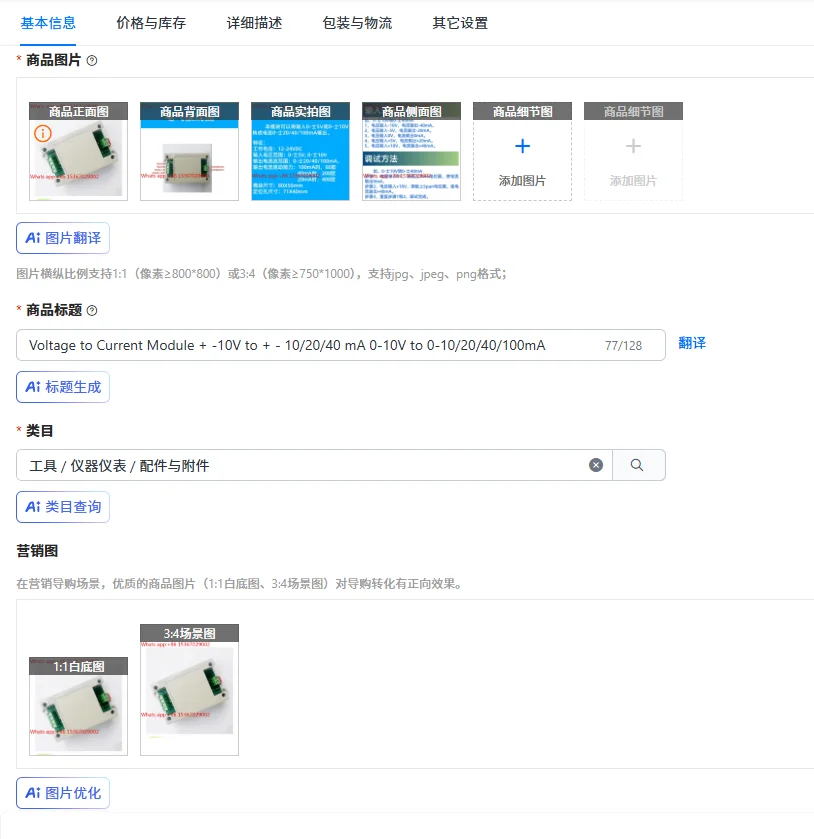Click the AI 标题生成 title generation button
The height and width of the screenshot is (839, 814).
pos(63,388)
